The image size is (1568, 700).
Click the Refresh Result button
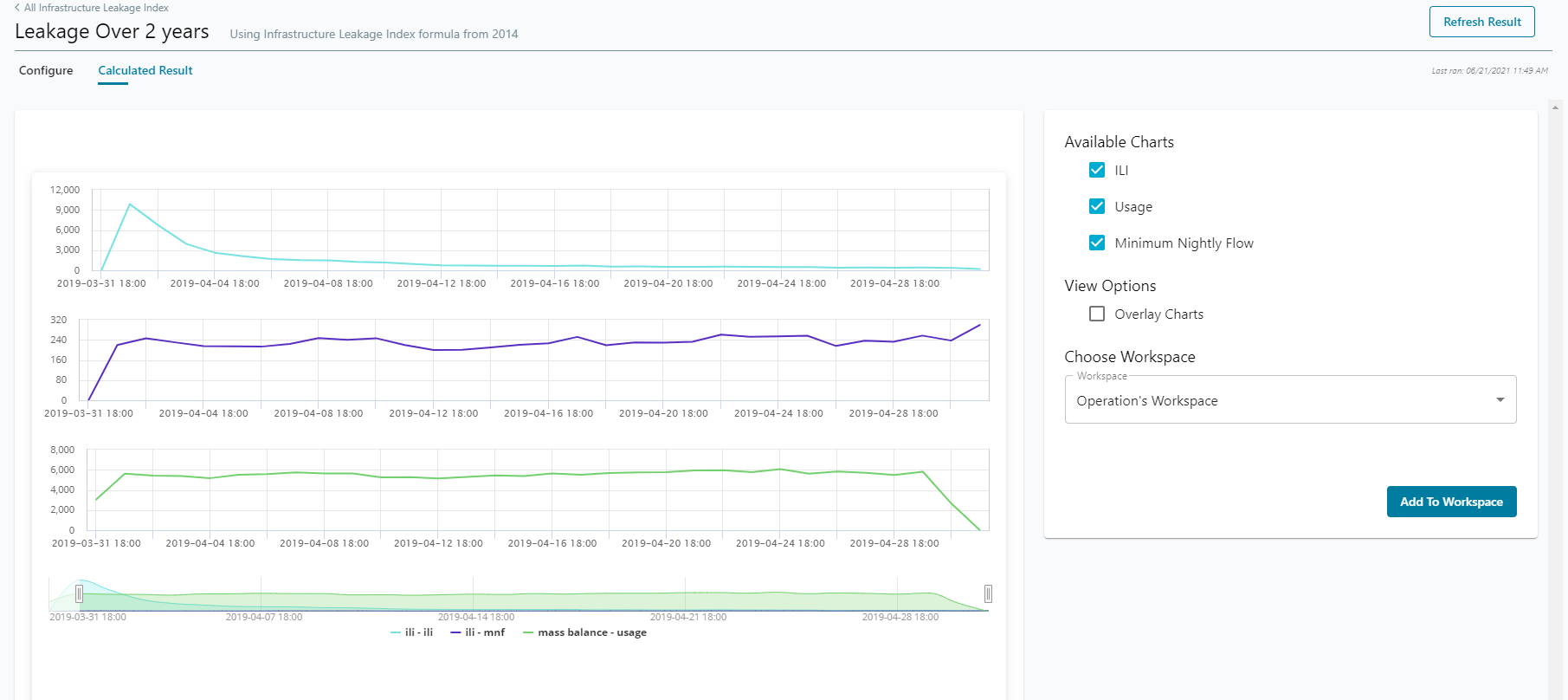(x=1481, y=23)
